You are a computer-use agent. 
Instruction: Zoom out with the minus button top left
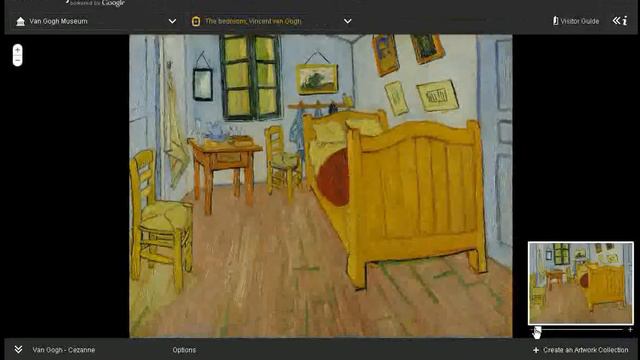[18, 61]
